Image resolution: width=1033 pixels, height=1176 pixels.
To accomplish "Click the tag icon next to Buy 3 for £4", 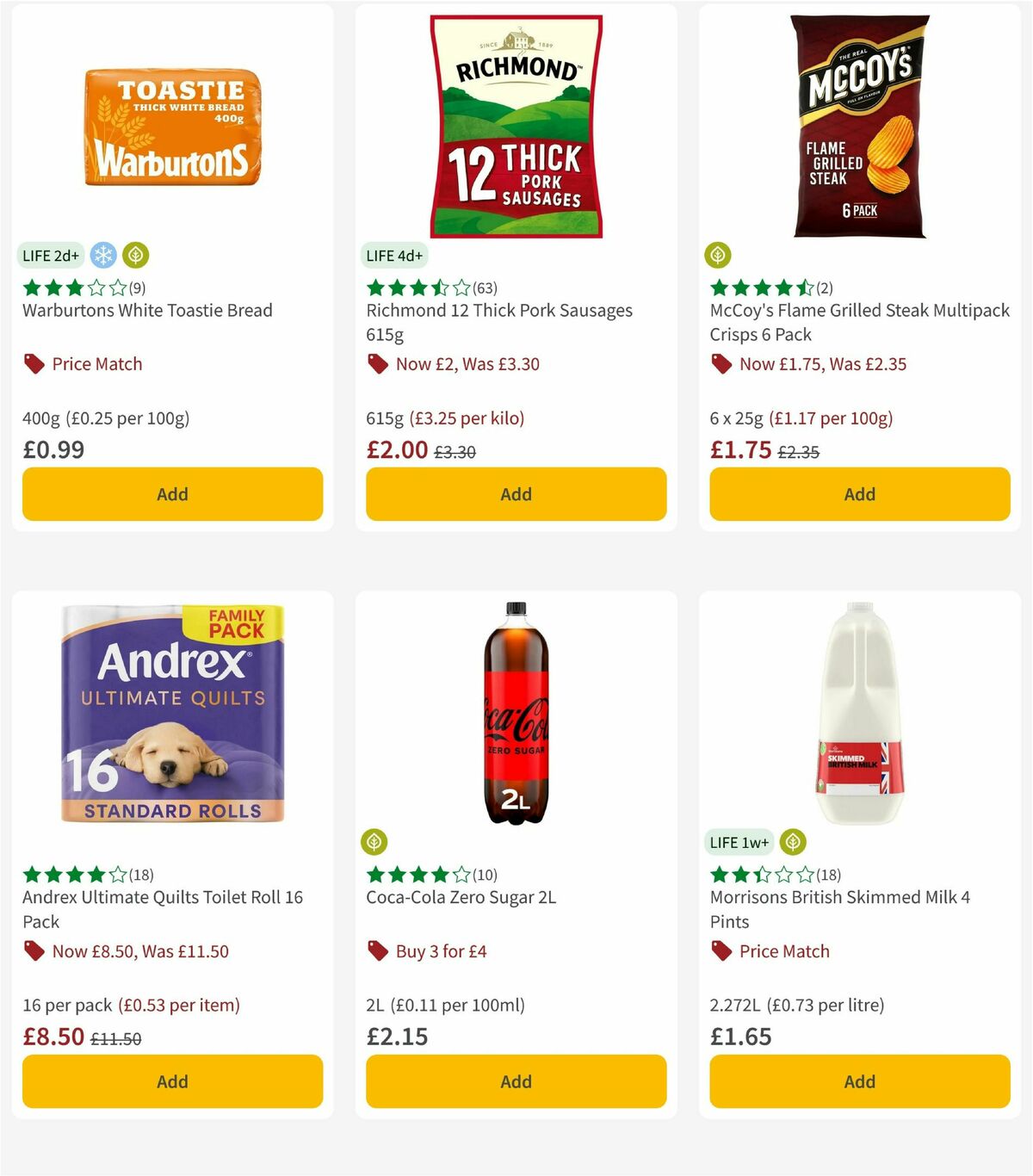I will (x=376, y=950).
